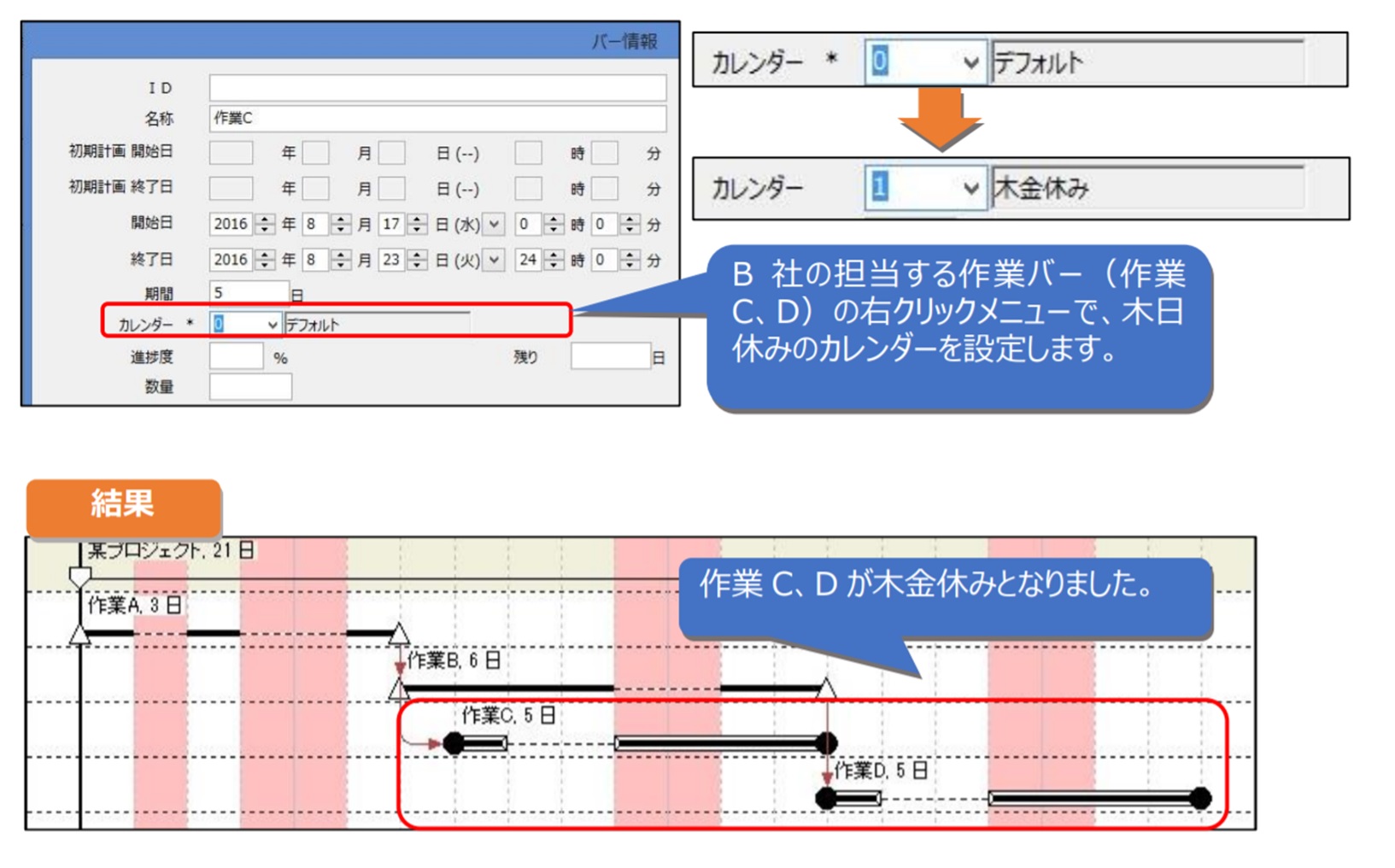
Task: Click the 初期計画 終了日 minute field
Action: [x=604, y=188]
